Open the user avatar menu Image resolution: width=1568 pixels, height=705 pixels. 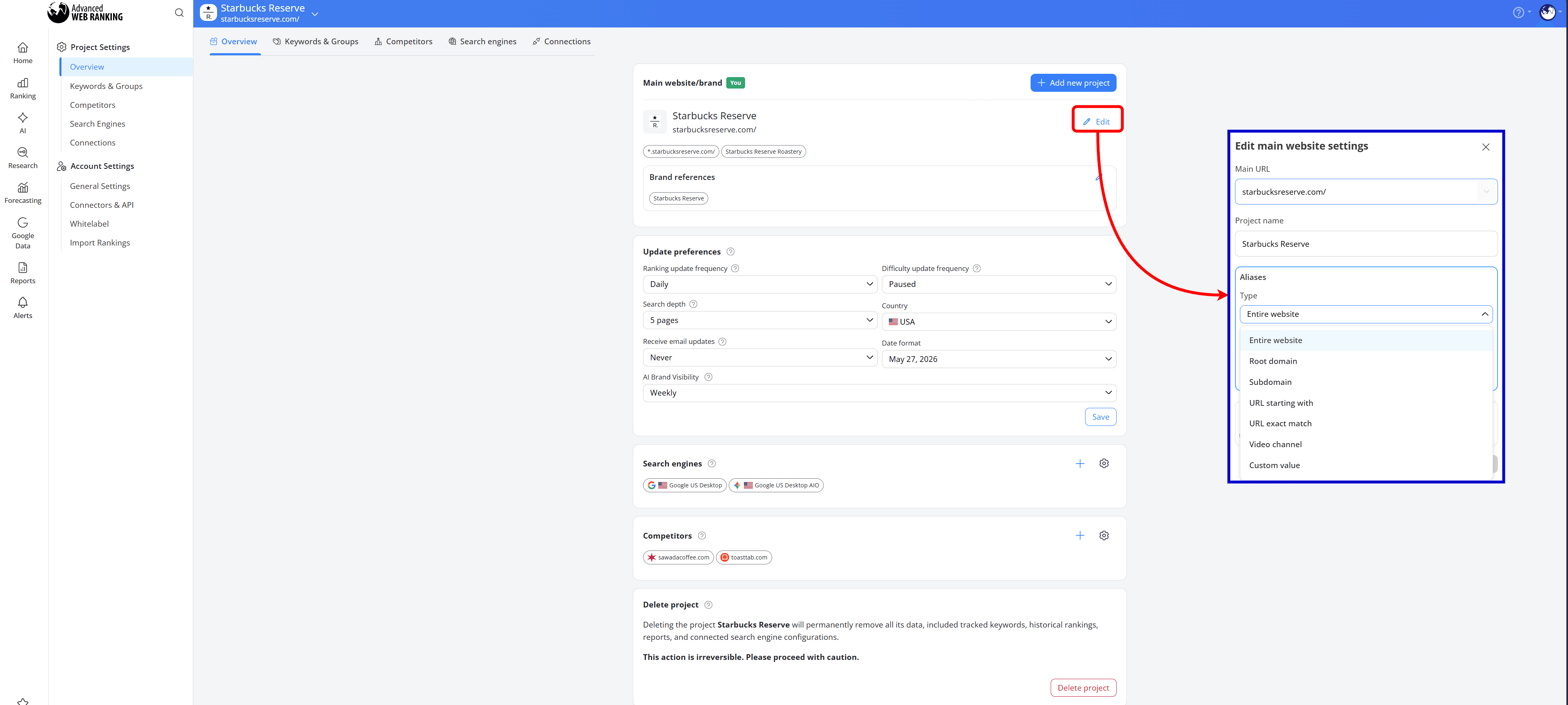point(1547,12)
